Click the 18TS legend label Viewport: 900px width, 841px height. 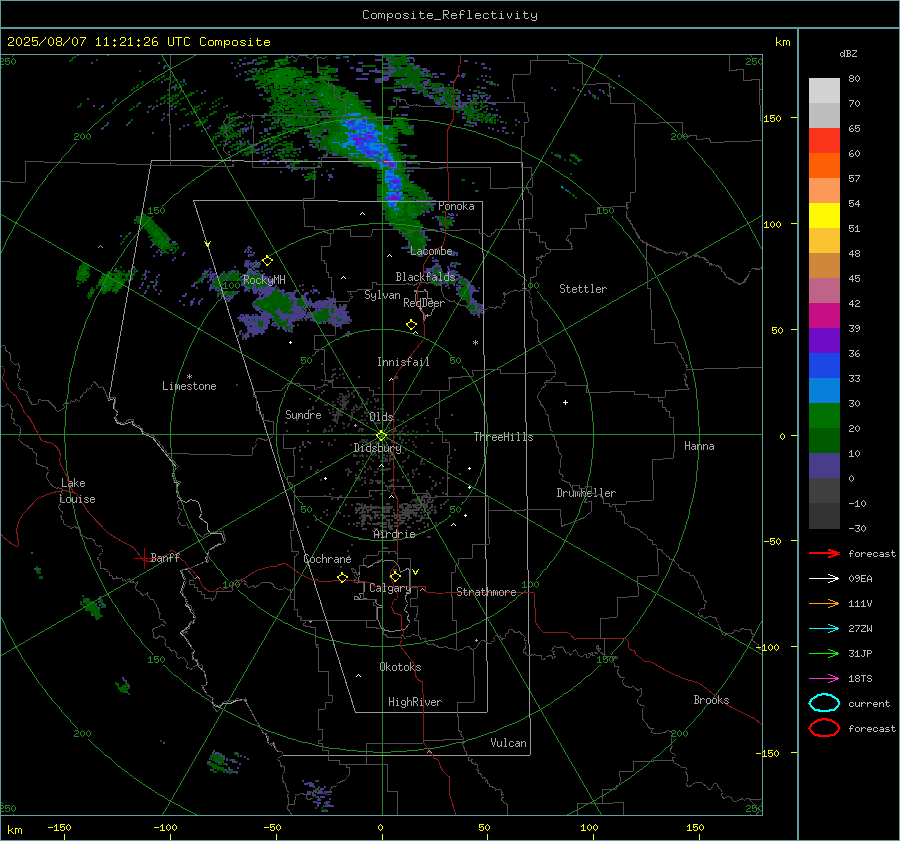pos(860,679)
